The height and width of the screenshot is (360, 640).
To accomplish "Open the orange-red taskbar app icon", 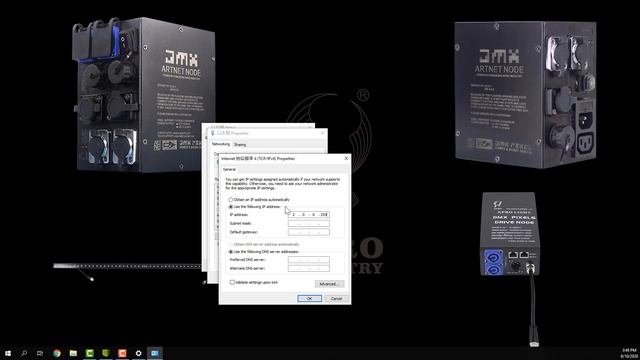I will click(122, 353).
